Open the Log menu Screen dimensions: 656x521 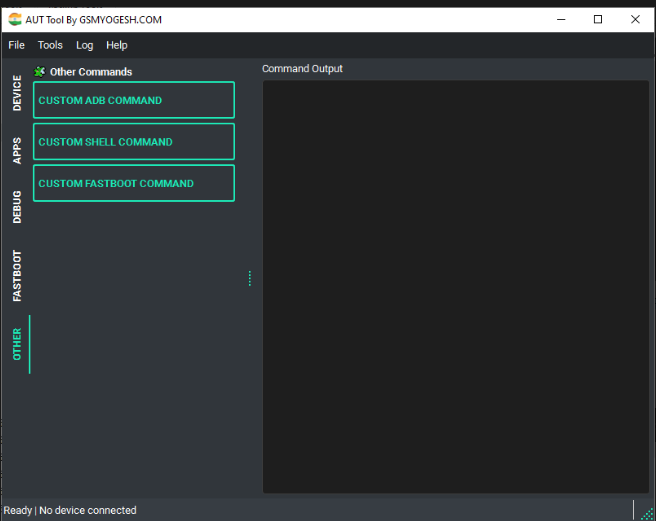[x=85, y=45]
